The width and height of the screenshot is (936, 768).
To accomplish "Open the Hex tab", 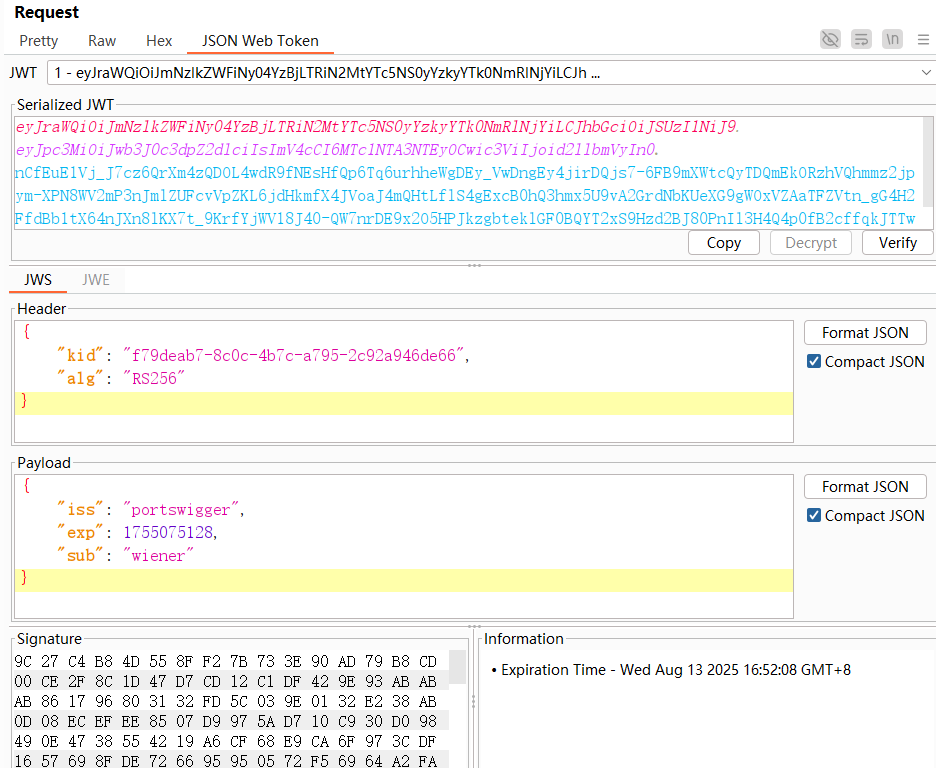I will 159,41.
